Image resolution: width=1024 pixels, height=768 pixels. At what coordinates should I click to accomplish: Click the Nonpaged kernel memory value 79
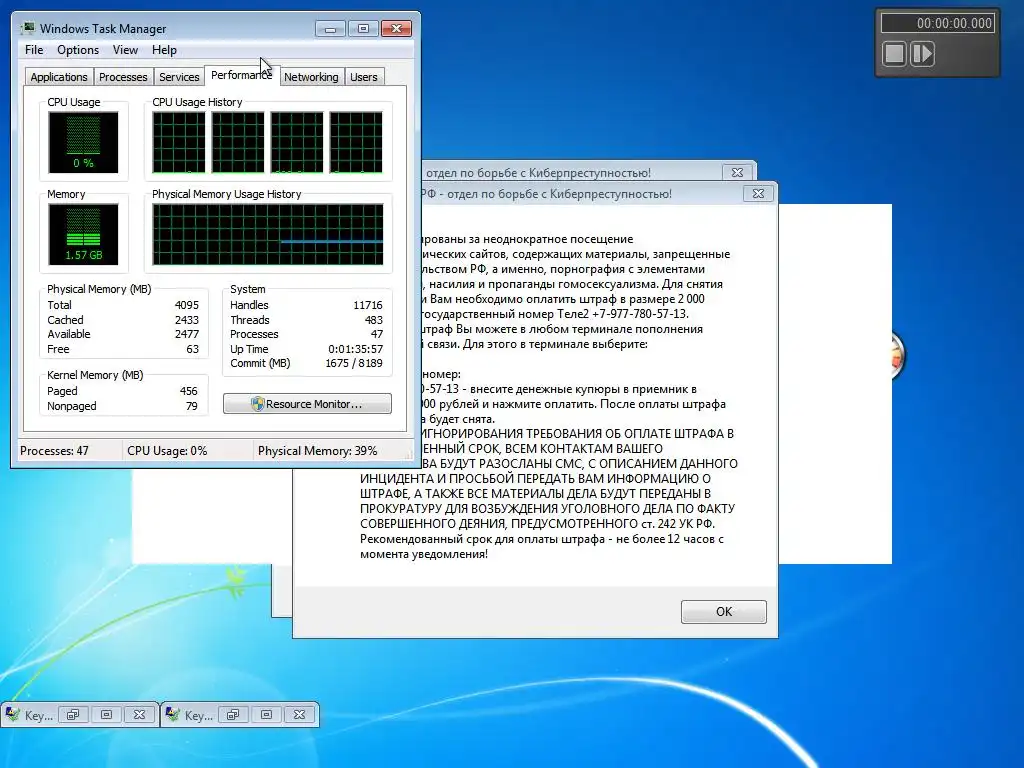pyautogui.click(x=191, y=406)
